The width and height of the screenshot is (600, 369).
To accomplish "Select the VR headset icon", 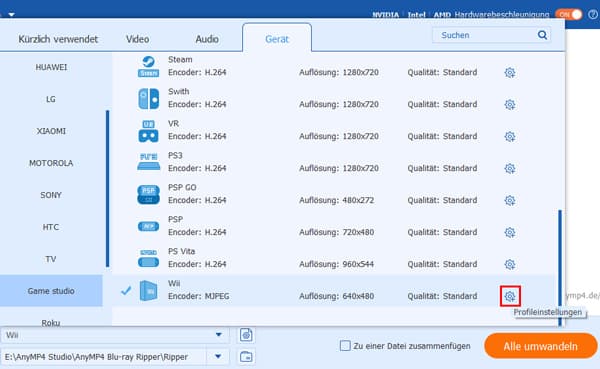I will pos(148,131).
